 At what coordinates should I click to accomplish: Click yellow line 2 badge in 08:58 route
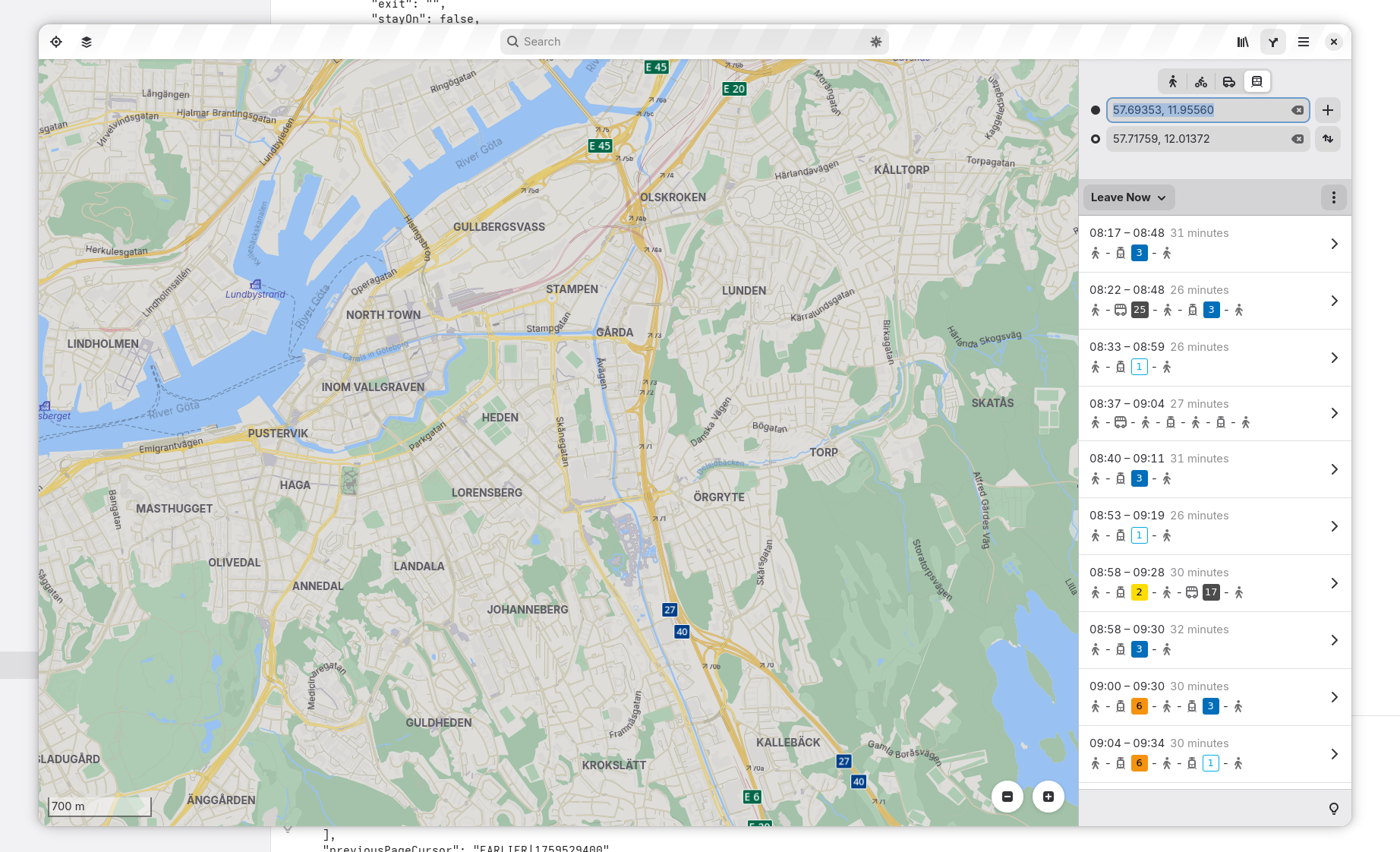(1139, 592)
